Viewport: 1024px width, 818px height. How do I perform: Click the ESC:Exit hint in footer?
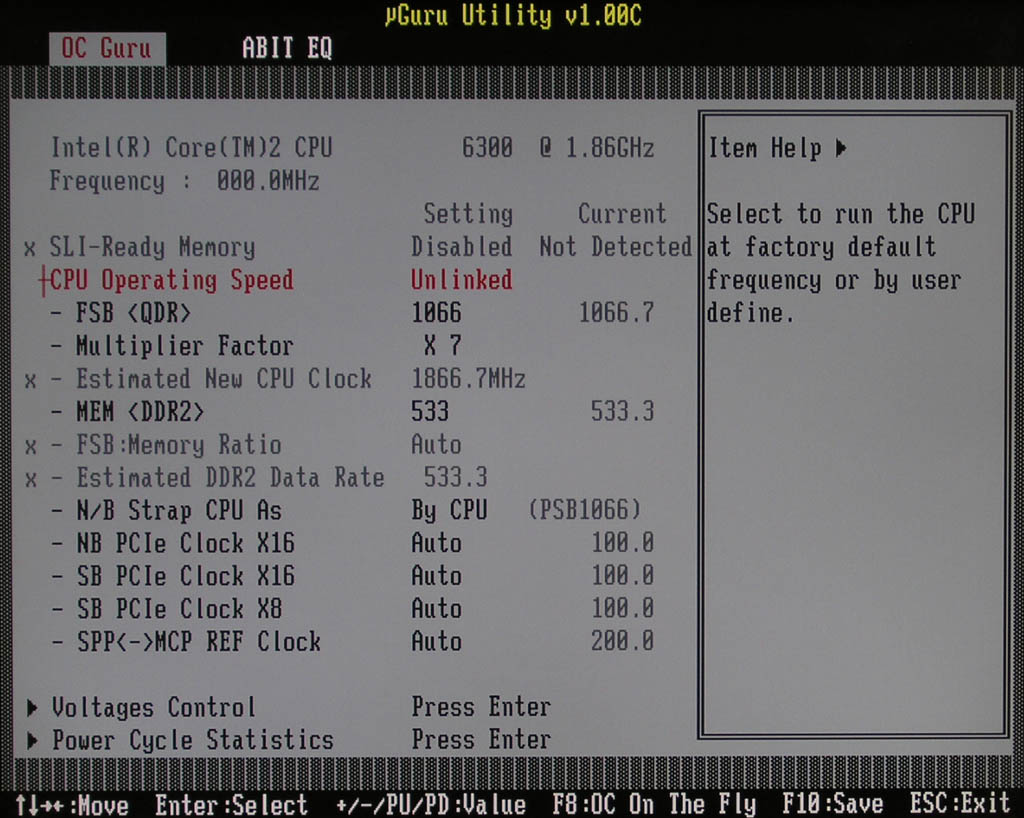pyautogui.click(x=961, y=804)
